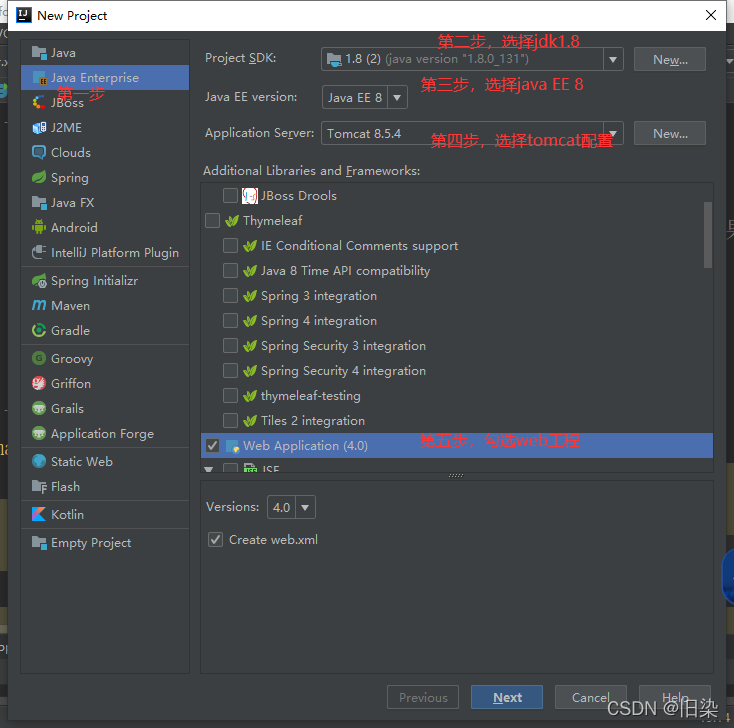Collapse the JSF tree node arrow
The height and width of the screenshot is (728, 734).
[x=209, y=469]
